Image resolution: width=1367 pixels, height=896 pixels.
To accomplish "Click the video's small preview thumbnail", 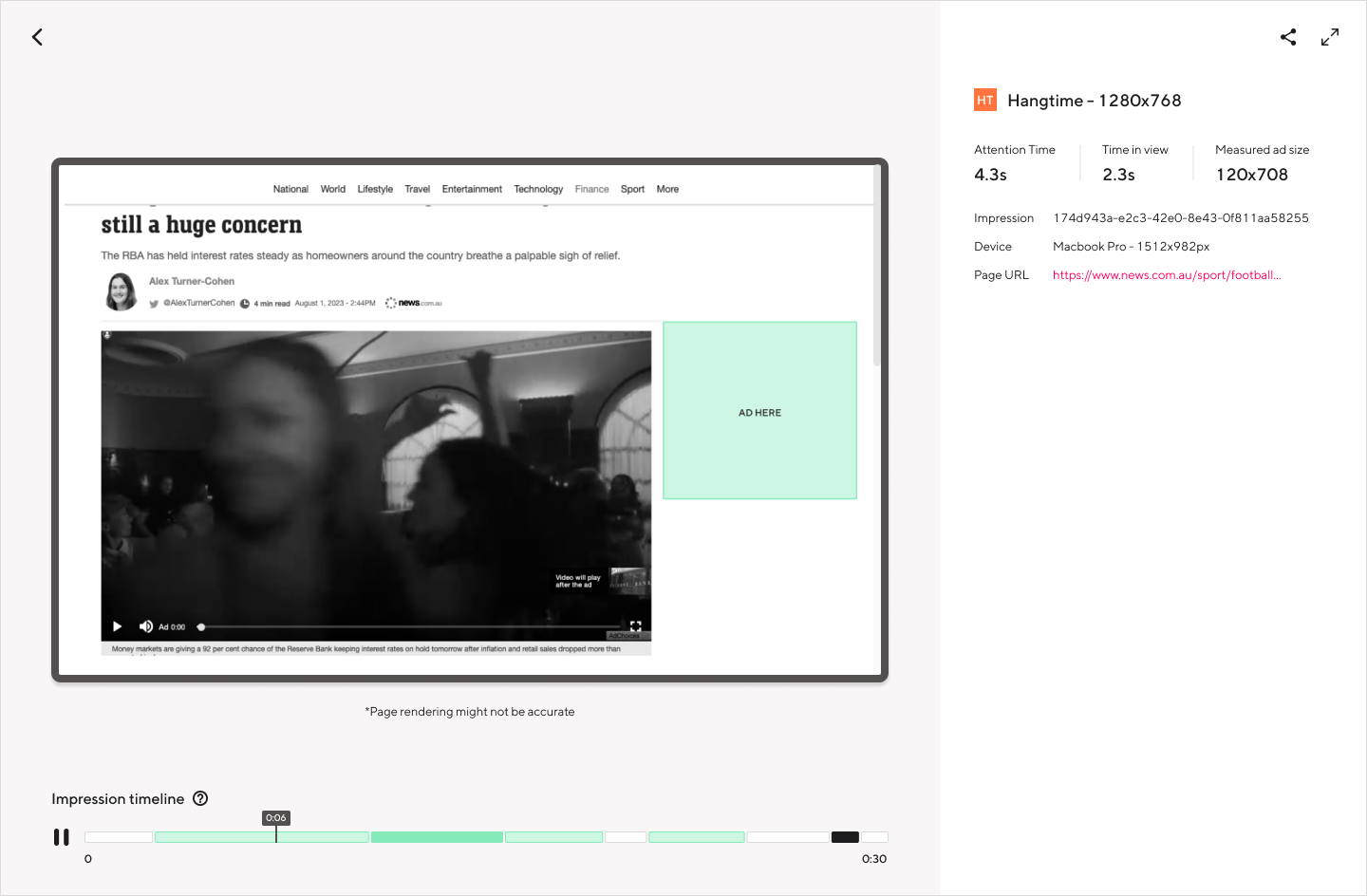I will coord(628,579).
